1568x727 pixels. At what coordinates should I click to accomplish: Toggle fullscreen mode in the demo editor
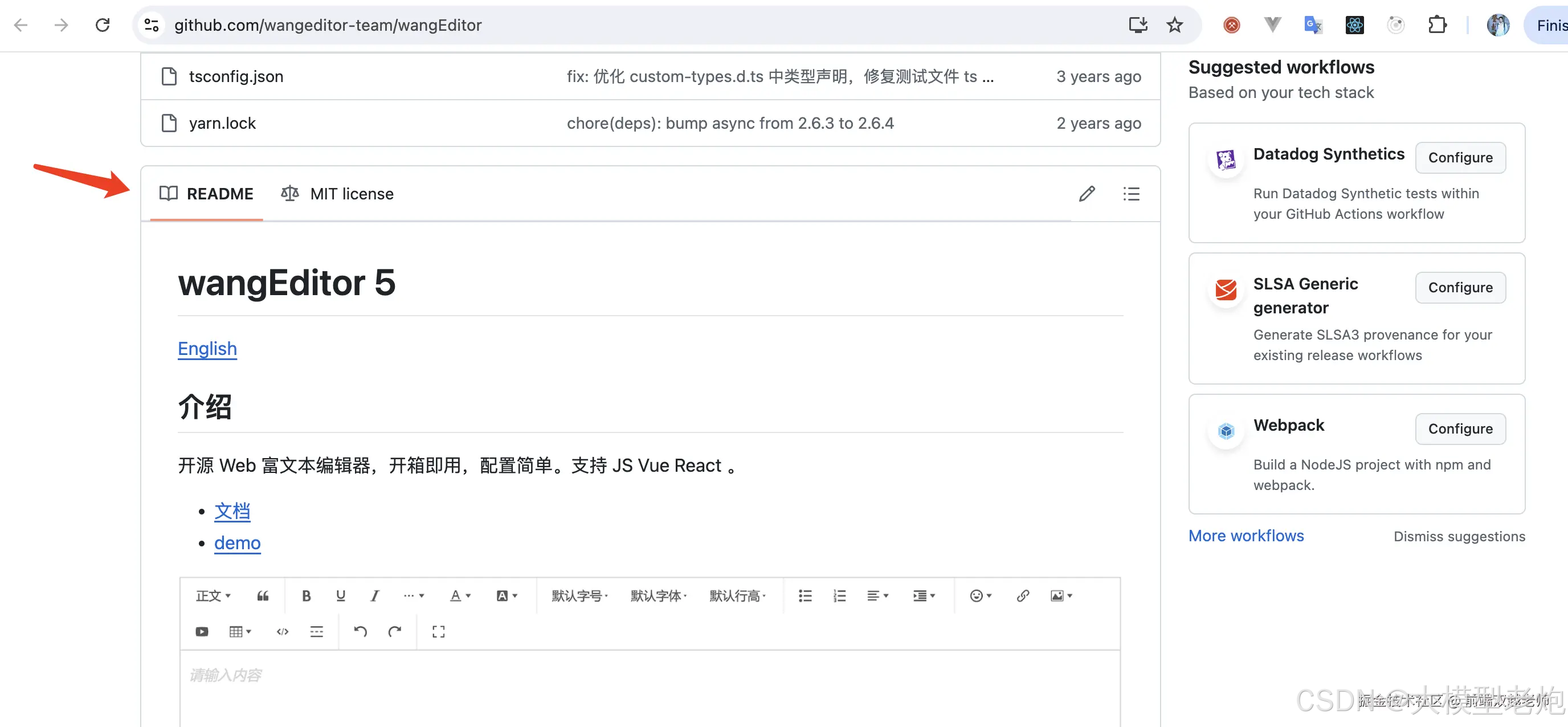point(438,631)
